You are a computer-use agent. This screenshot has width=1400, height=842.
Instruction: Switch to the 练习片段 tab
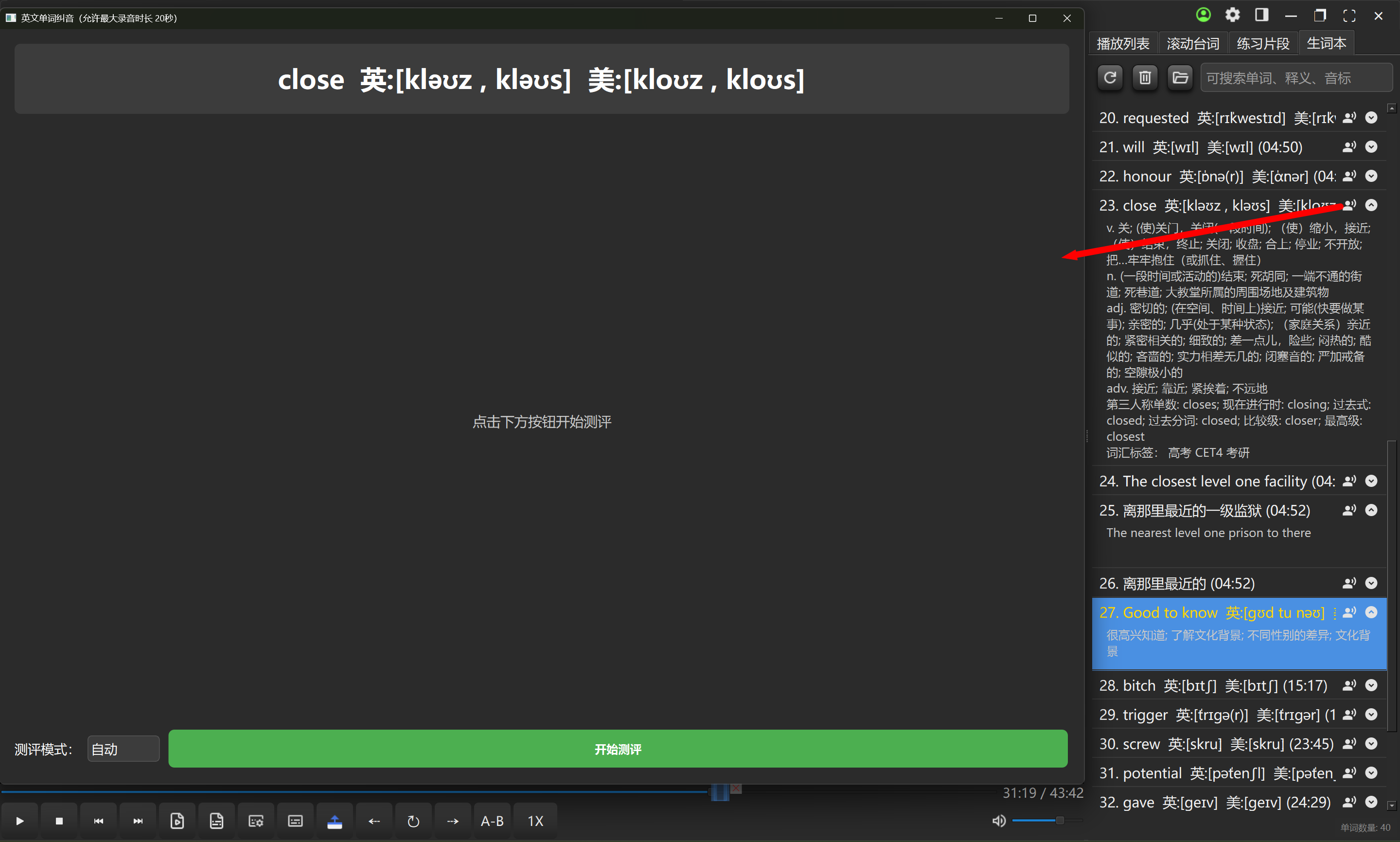[1263, 44]
